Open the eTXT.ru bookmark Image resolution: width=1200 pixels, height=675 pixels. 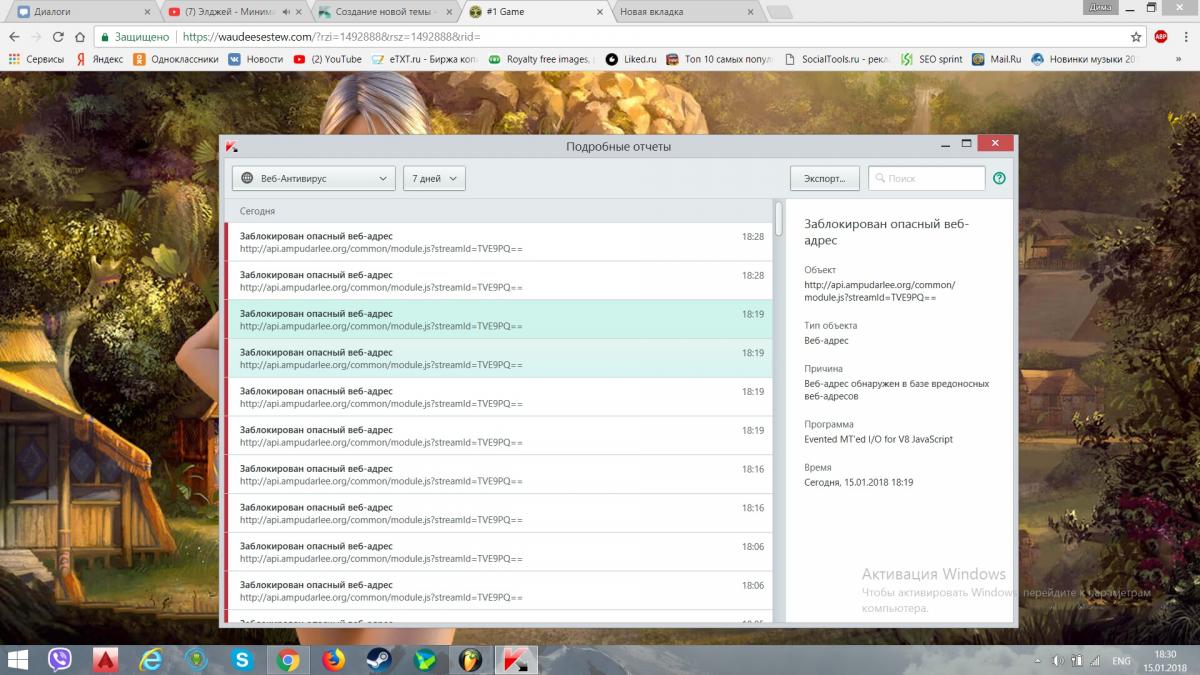click(424, 59)
